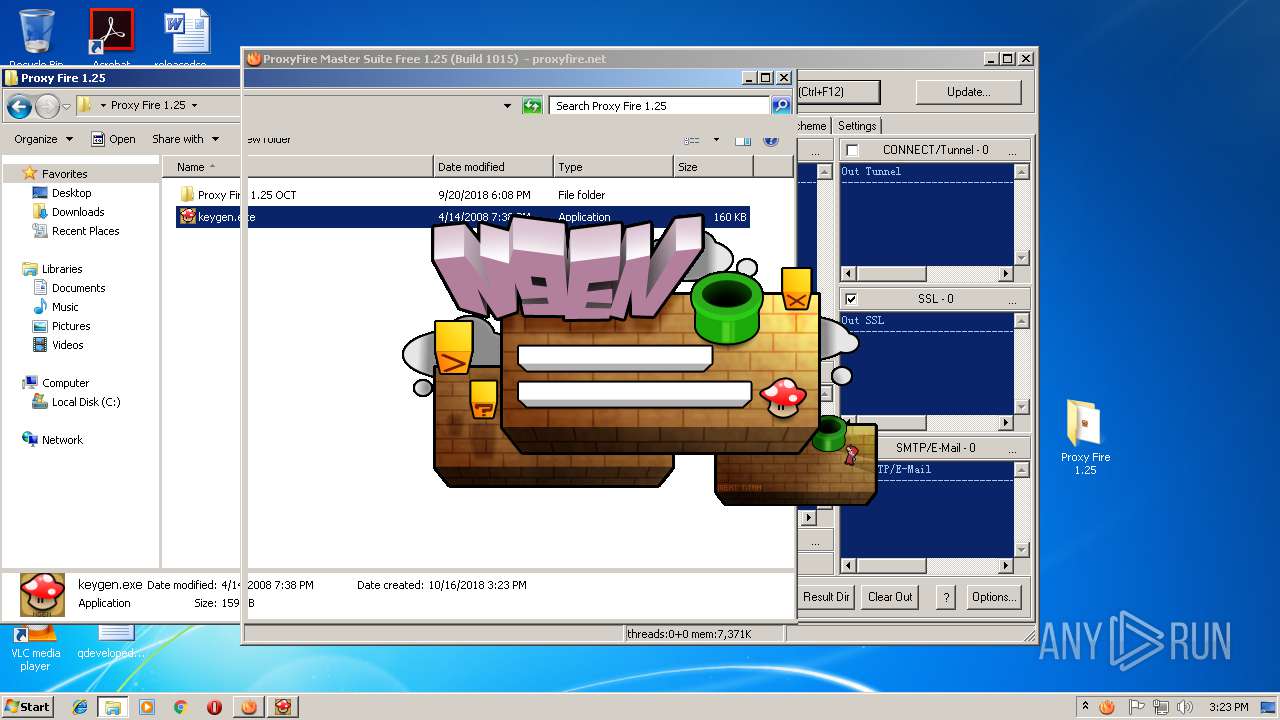This screenshot has width=1280, height=720.
Task: Open Proxy Fire 1.25 desktop folder
Action: tap(1085, 437)
